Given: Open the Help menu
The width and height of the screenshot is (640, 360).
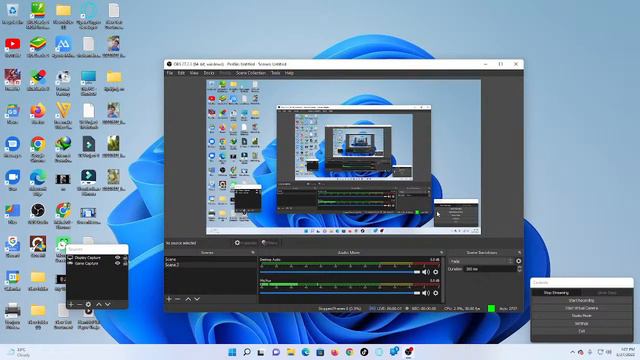Looking at the screenshot, I should point(289,73).
